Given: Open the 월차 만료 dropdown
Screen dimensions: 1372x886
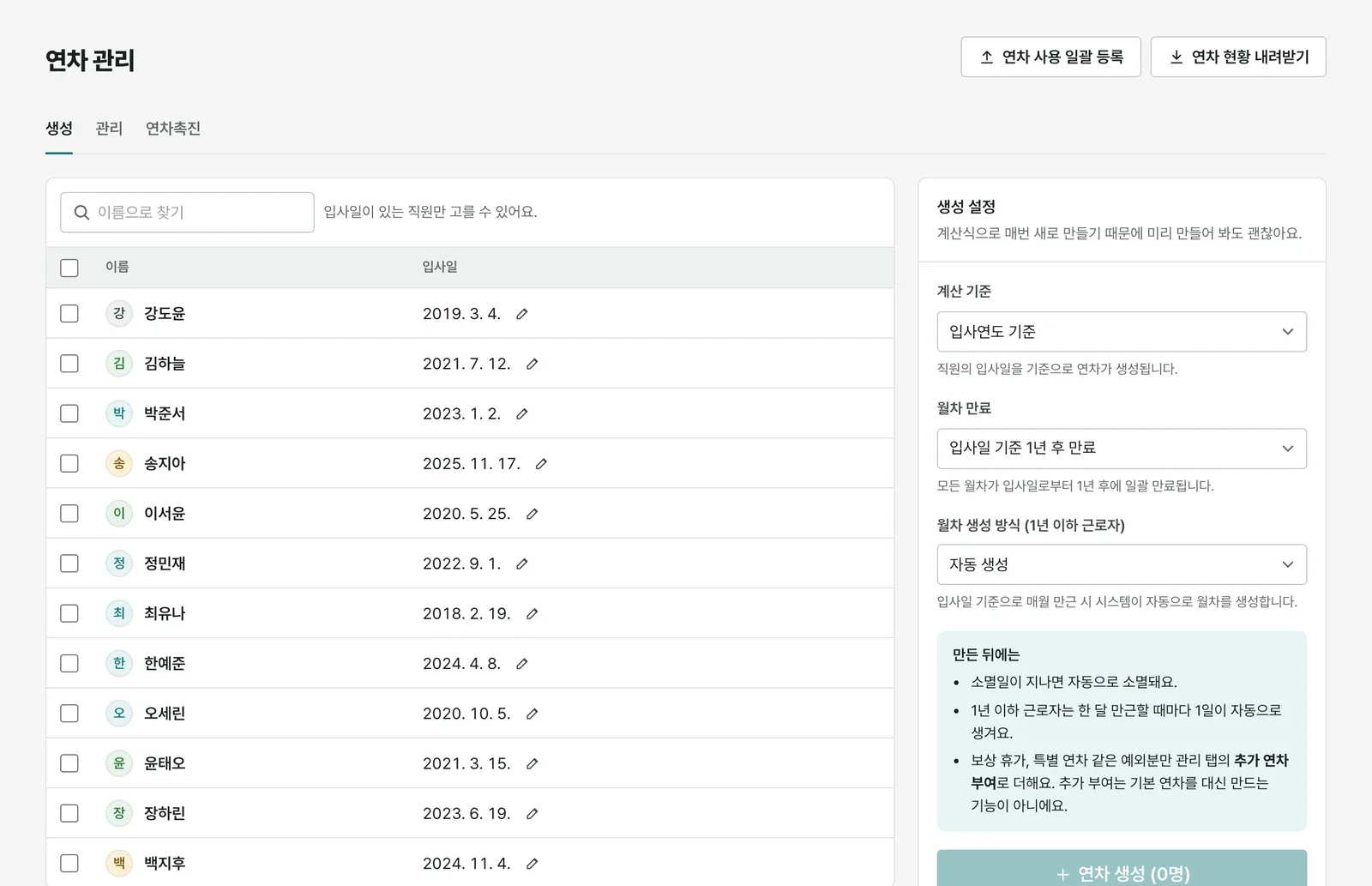Looking at the screenshot, I should point(1122,449).
